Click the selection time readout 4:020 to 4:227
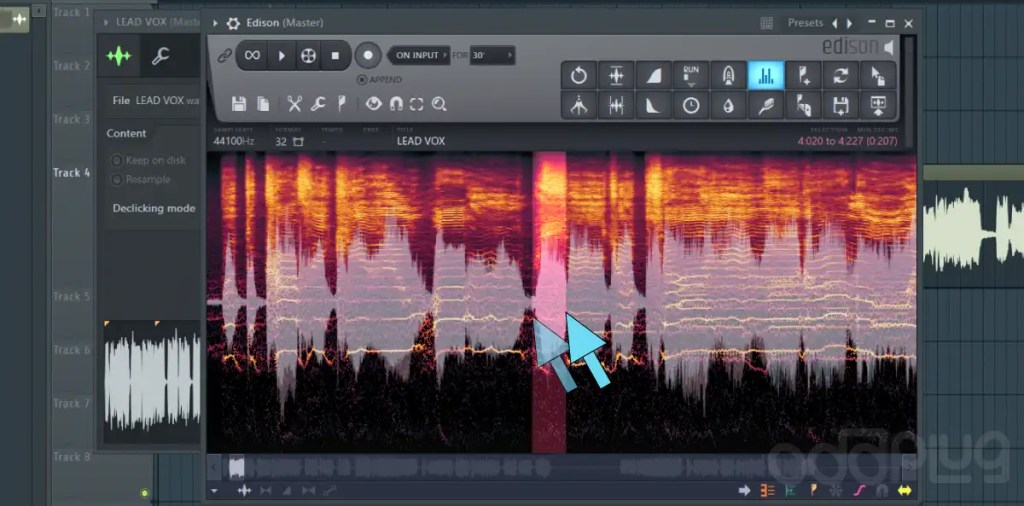The image size is (1024, 506). point(847,141)
